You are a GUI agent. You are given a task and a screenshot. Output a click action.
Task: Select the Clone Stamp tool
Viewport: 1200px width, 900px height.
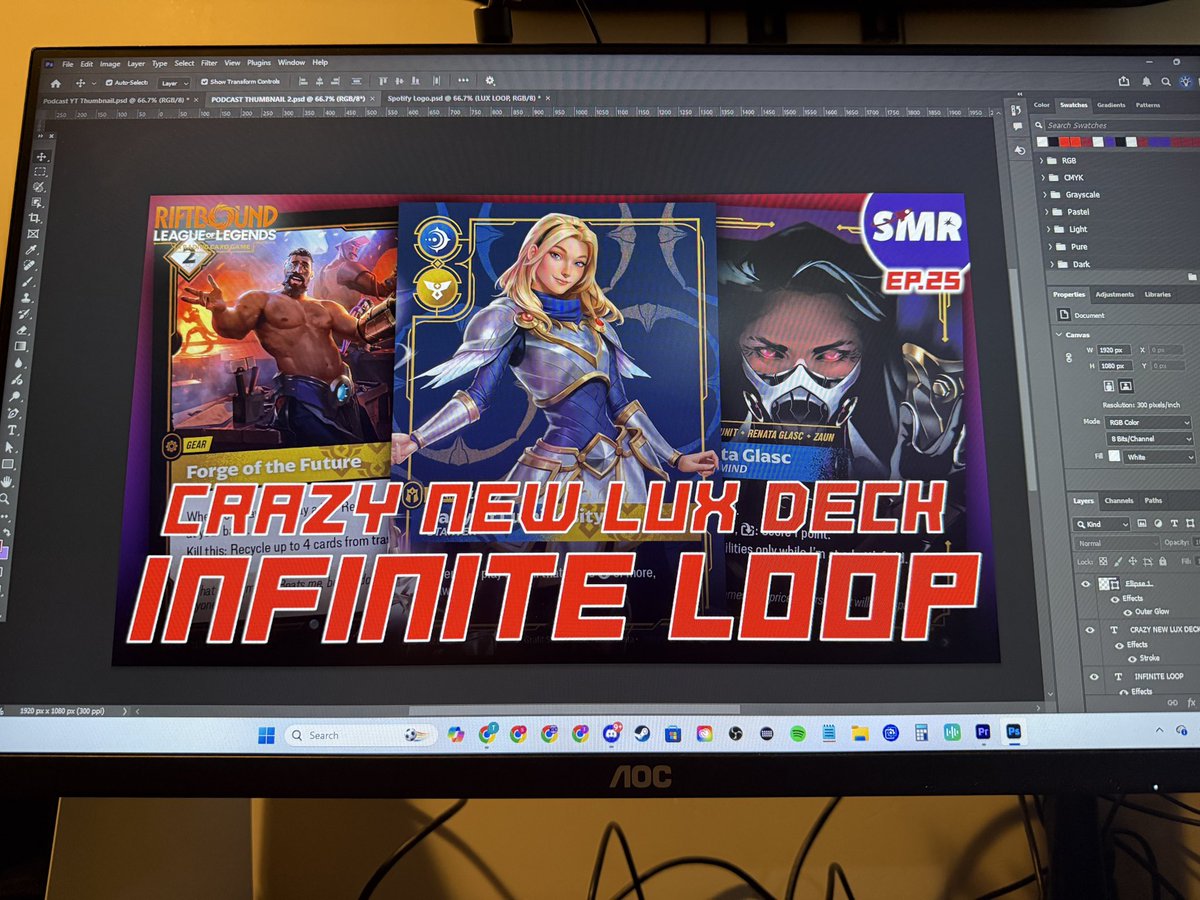(x=26, y=297)
